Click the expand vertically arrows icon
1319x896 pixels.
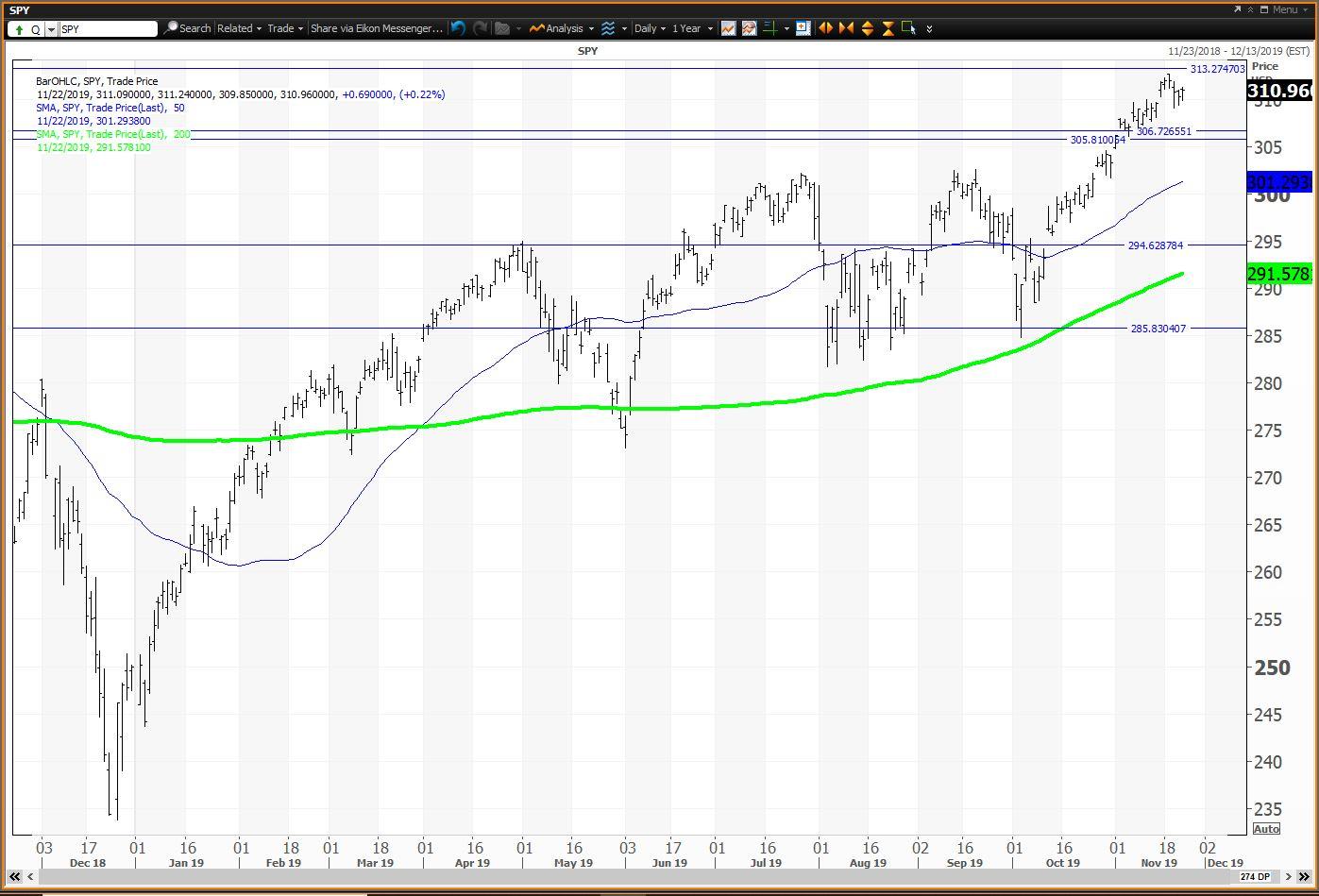(867, 28)
